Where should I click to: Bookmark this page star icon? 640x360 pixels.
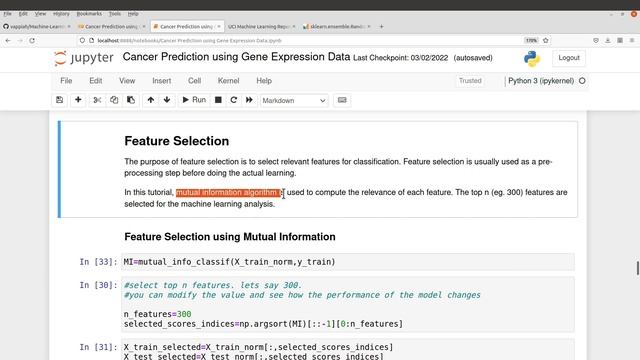pos(546,40)
